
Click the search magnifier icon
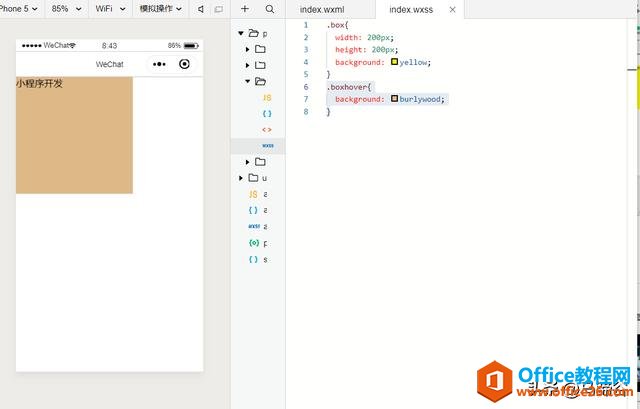269,9
